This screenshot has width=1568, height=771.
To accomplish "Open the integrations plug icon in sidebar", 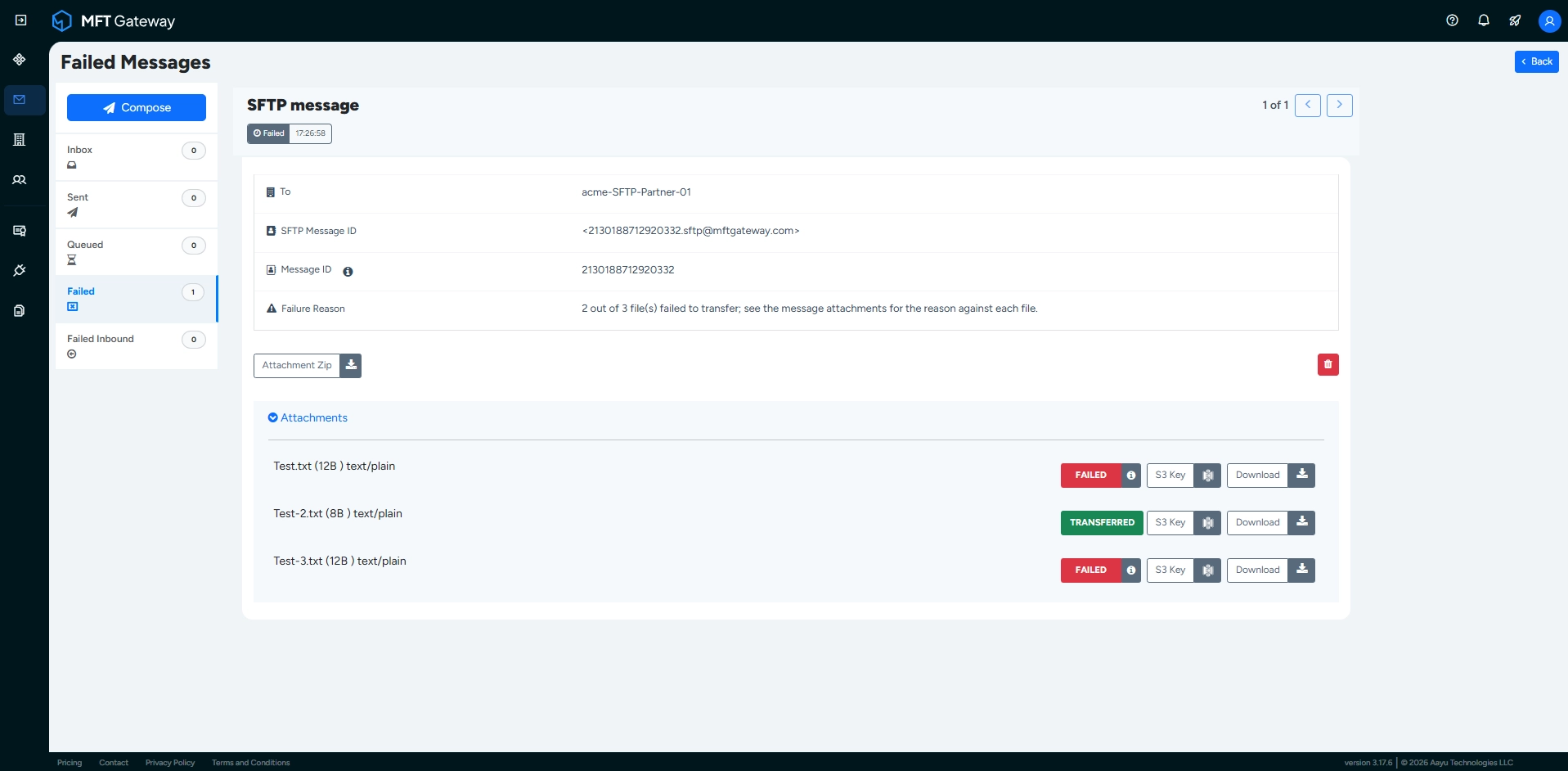I will click(x=20, y=271).
